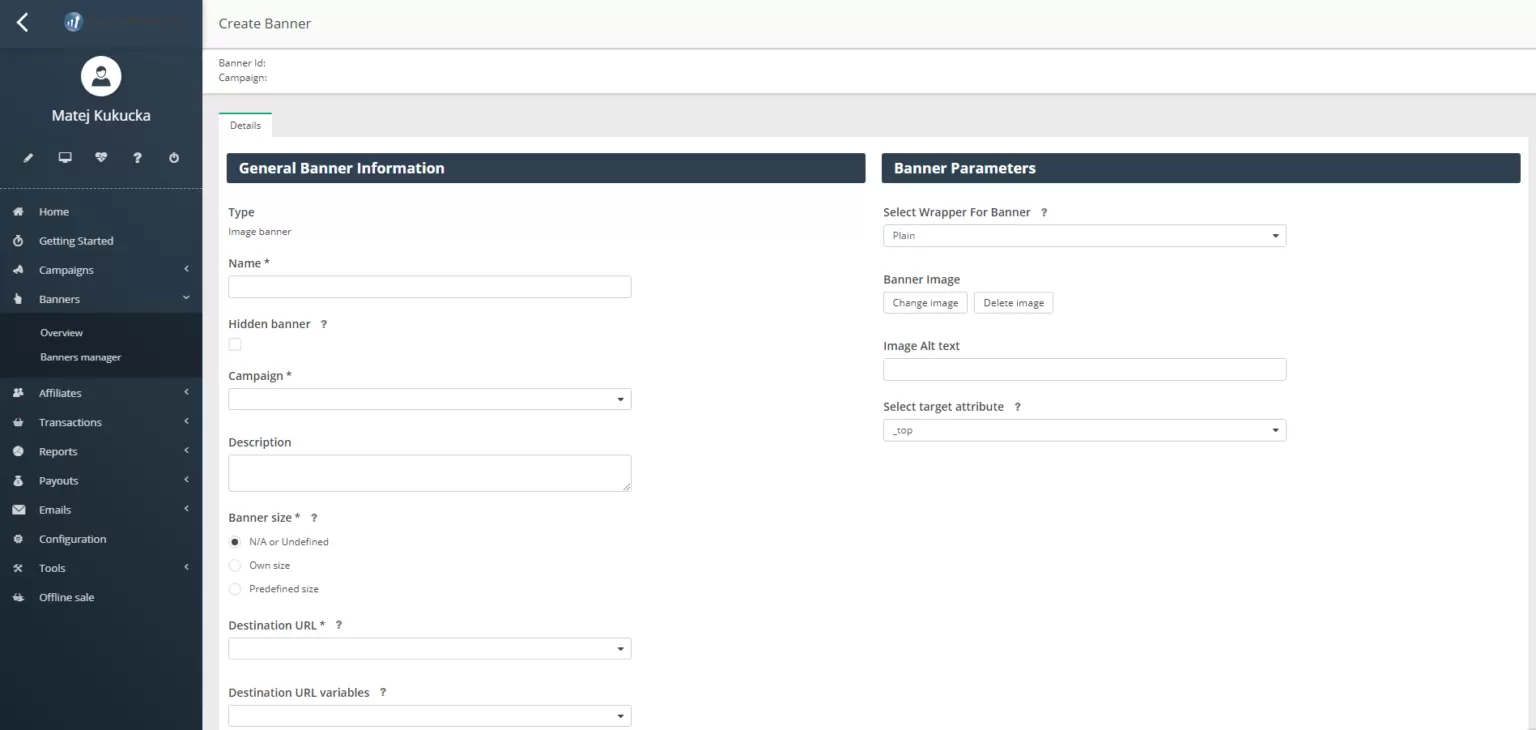Click the power logout icon
This screenshot has width=1536, height=730.
(174, 158)
